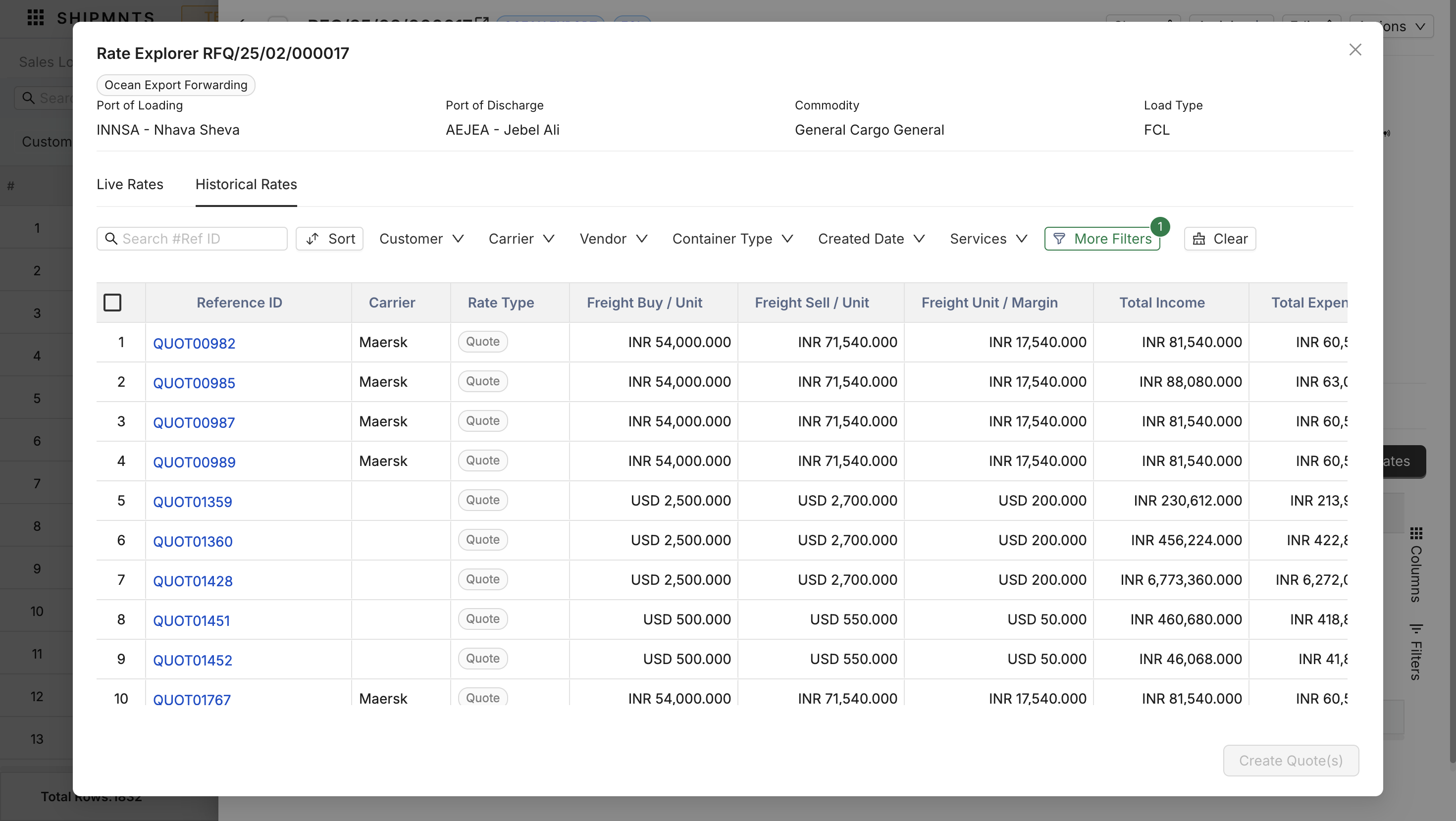Viewport: 1456px width, 821px height.
Task: Clear all applied filters
Action: coord(1220,239)
